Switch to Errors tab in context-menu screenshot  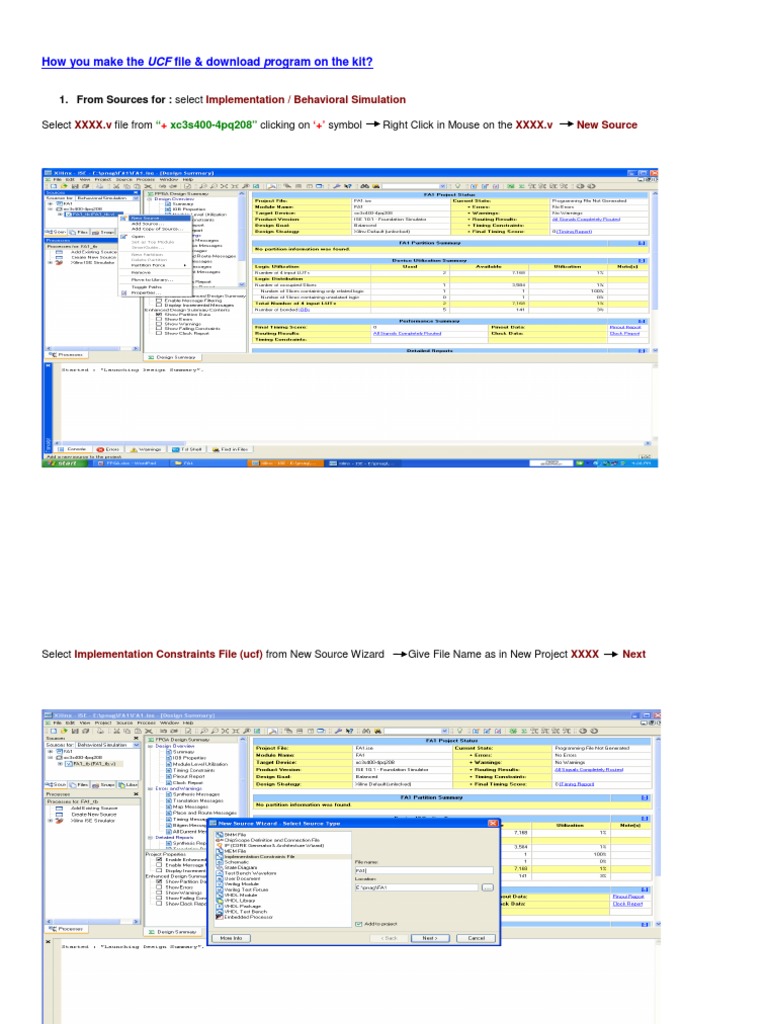(x=108, y=449)
